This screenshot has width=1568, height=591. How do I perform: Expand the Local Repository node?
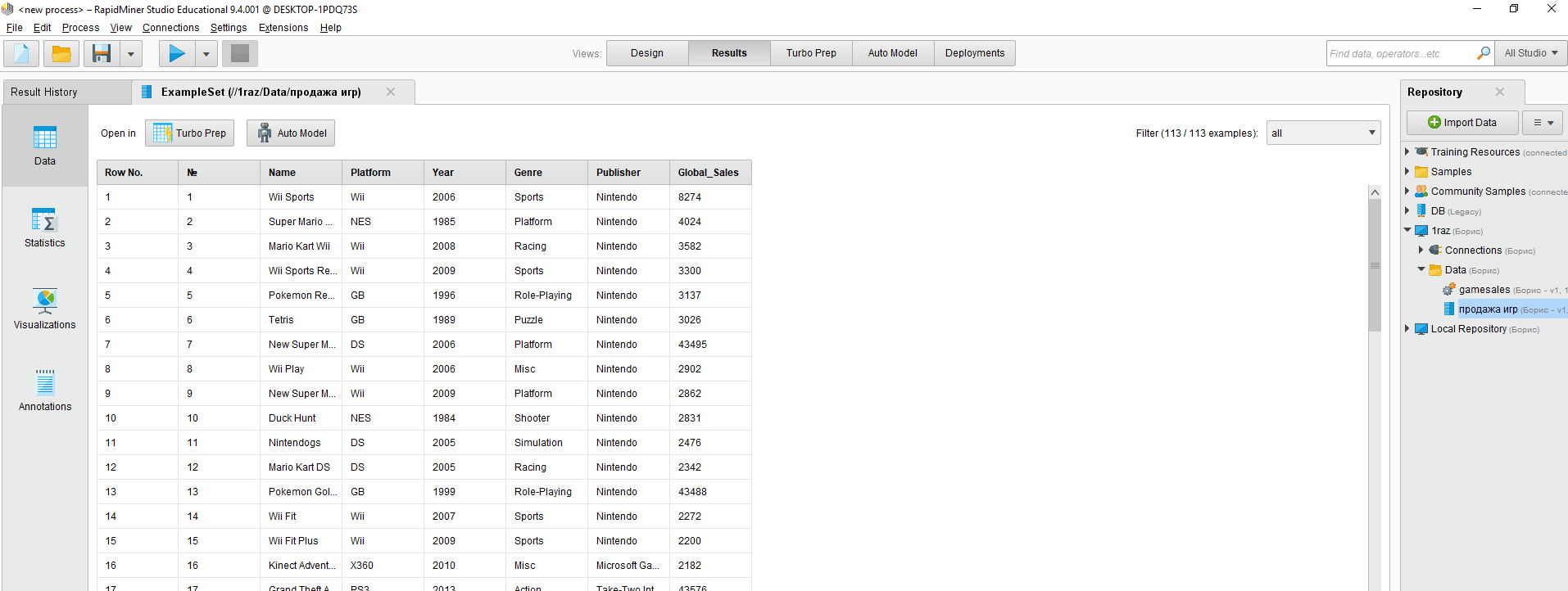pos(1407,328)
